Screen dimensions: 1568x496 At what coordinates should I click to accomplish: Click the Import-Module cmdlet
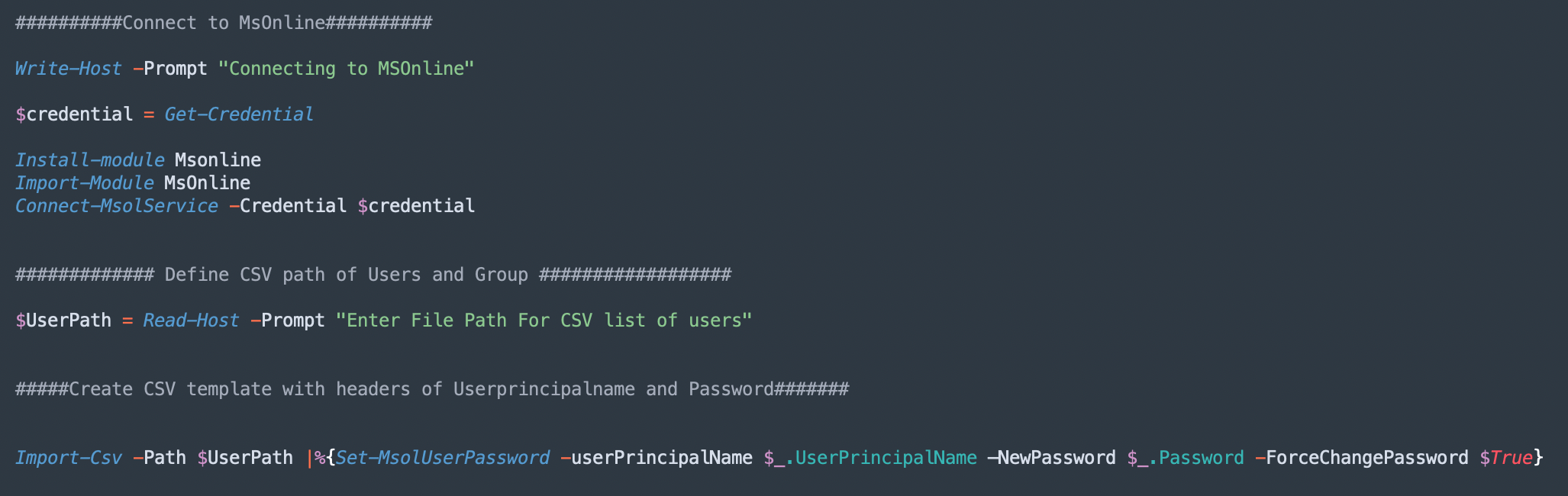(x=84, y=183)
